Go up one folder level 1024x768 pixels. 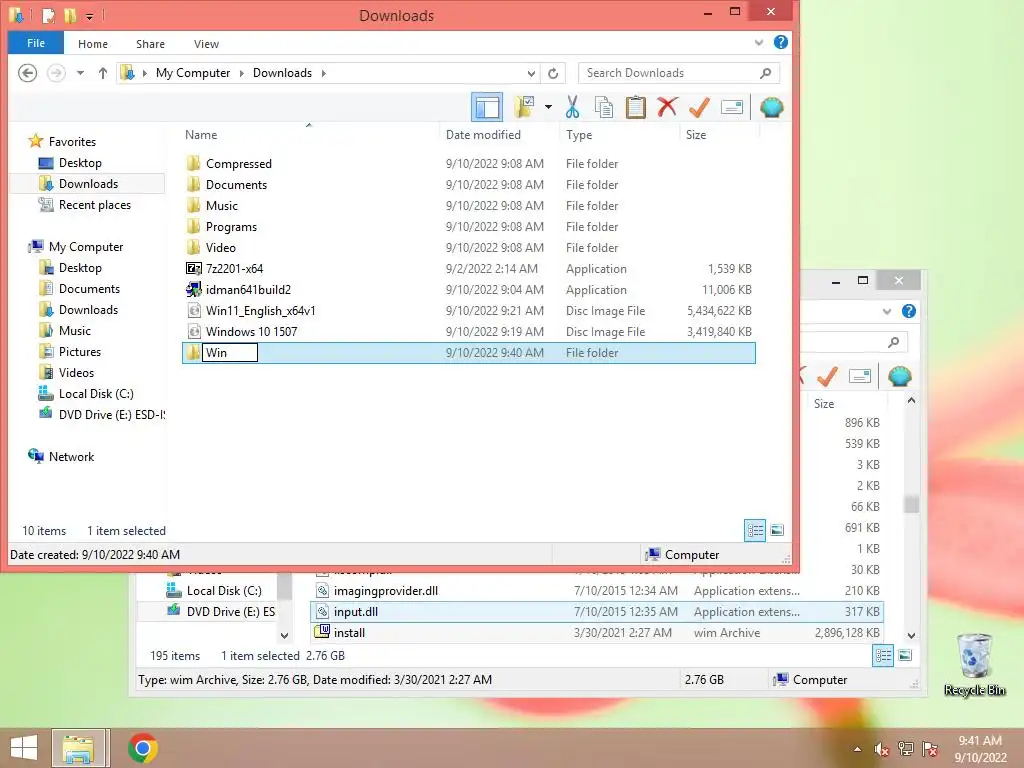103,73
